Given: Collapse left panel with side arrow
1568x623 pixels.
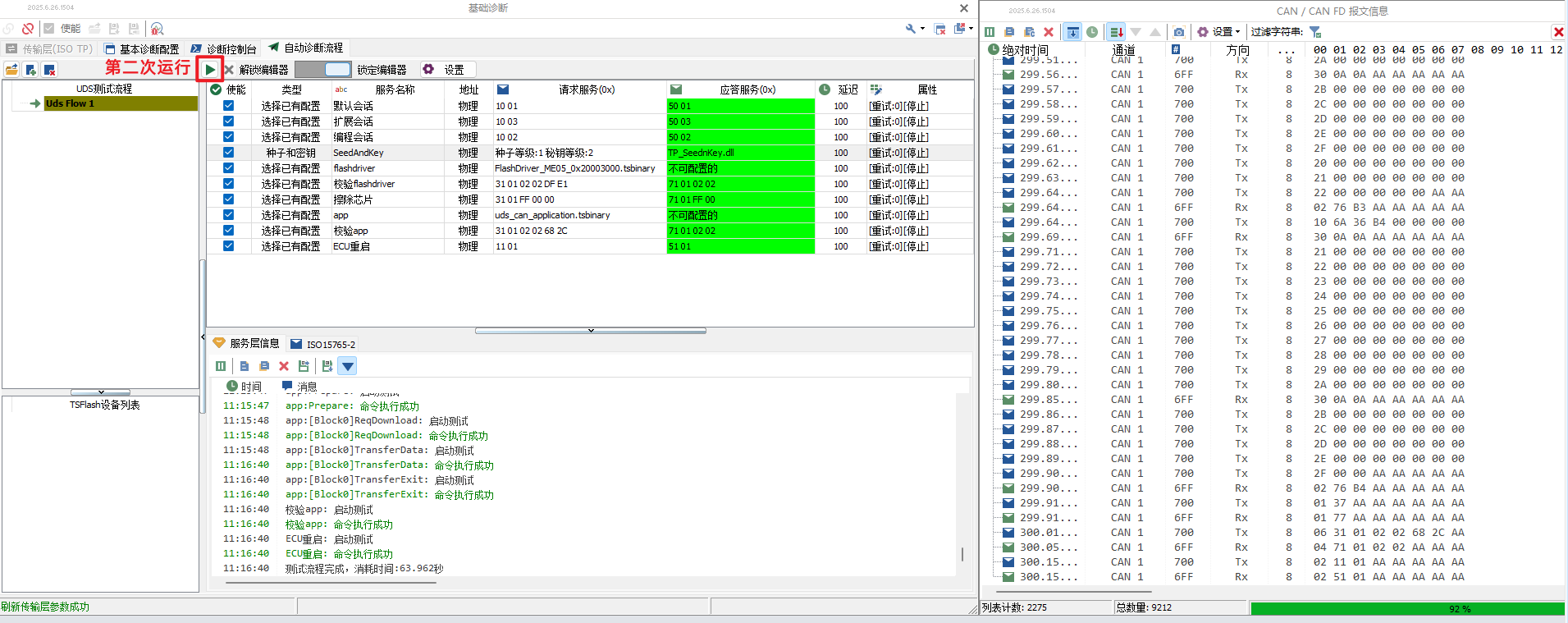Looking at the screenshot, I should [203, 337].
